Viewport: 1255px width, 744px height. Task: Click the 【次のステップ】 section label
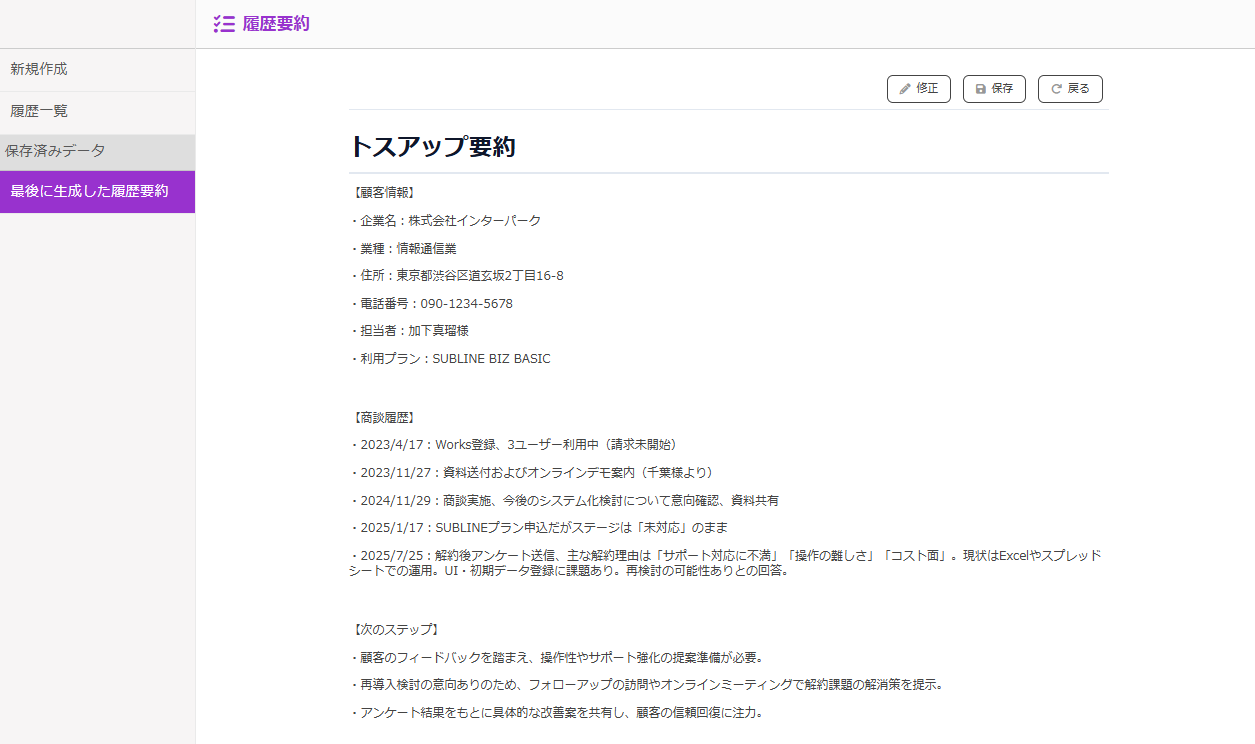pyautogui.click(x=396, y=630)
